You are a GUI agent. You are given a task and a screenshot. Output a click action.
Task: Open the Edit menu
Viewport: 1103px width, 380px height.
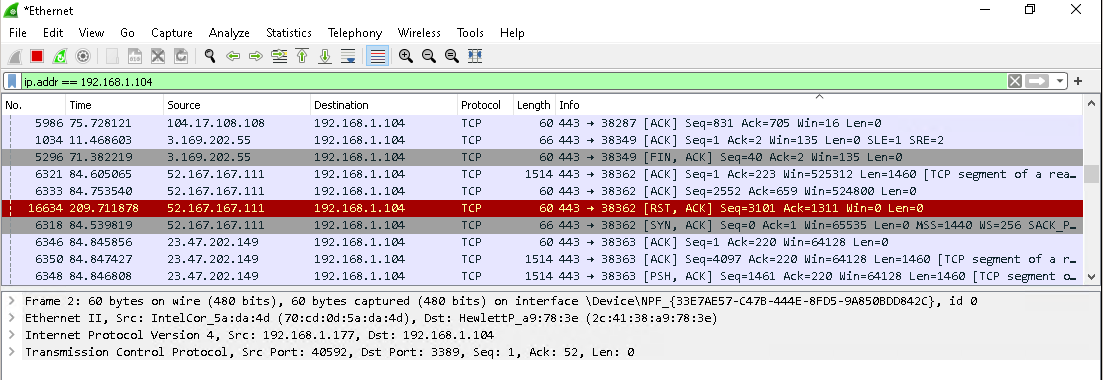point(53,33)
